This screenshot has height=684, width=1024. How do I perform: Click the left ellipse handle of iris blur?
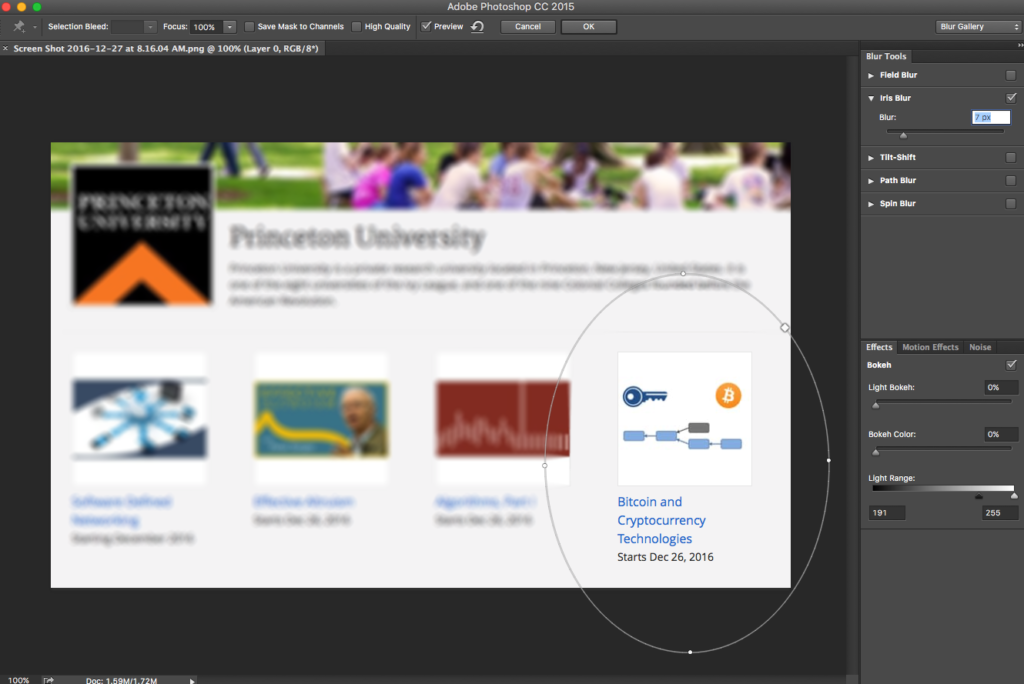point(545,466)
